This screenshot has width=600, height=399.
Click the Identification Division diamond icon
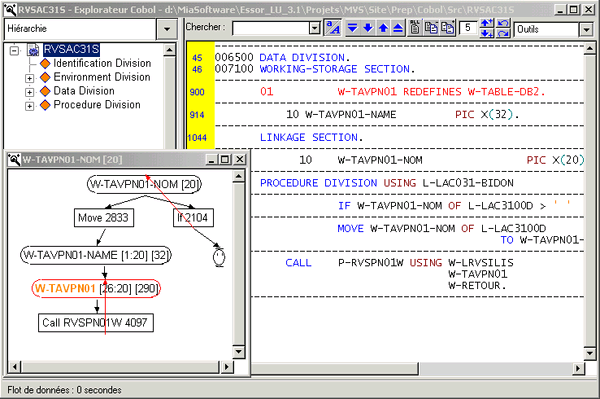(45, 64)
